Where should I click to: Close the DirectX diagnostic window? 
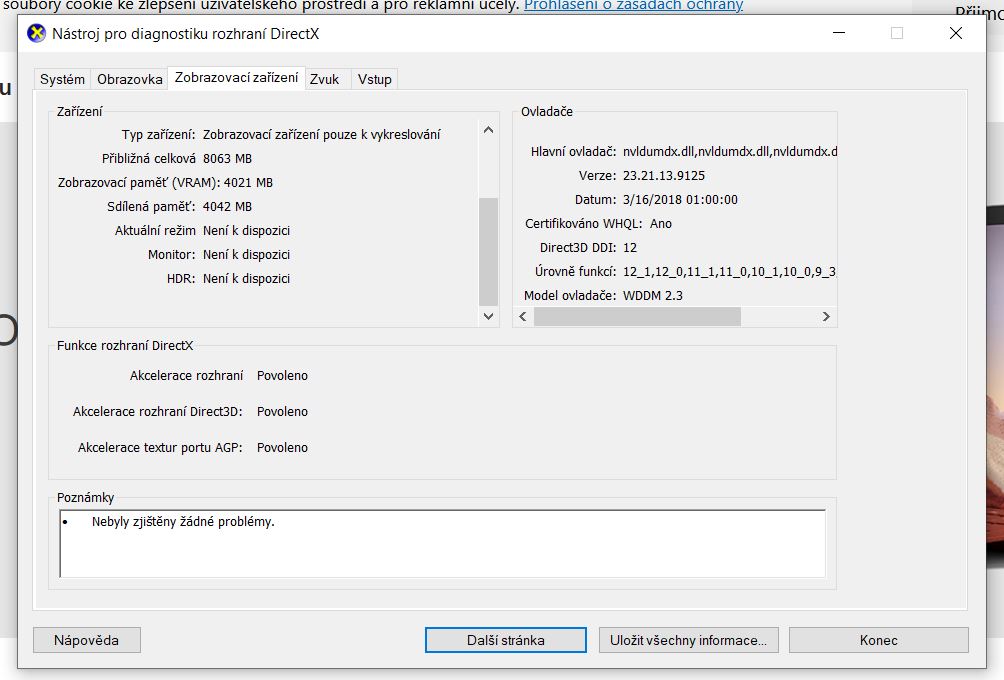955,33
